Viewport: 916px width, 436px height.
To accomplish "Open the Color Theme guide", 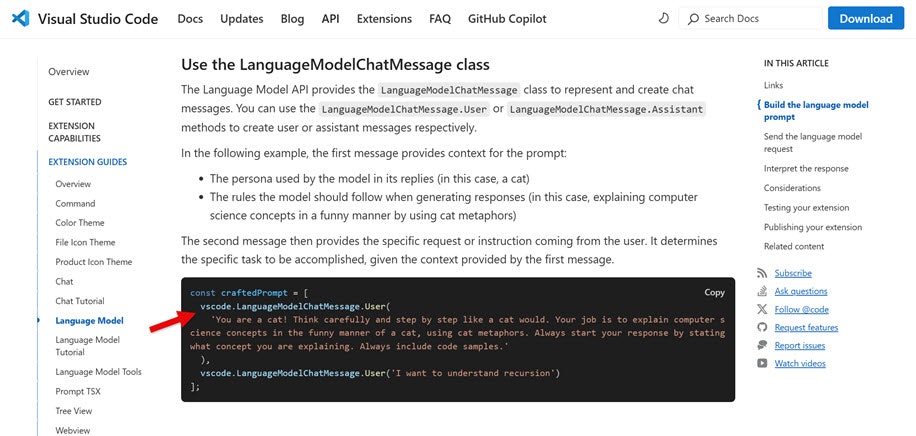I will (80, 223).
